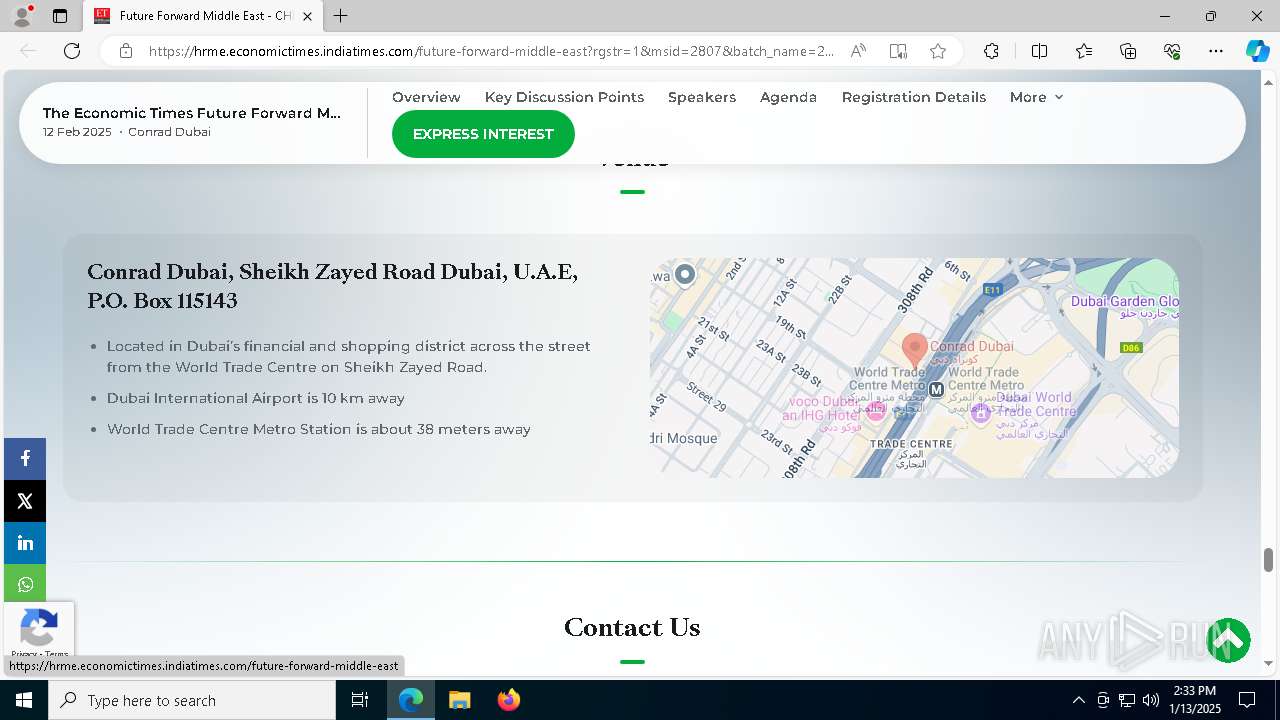
Task: Open Browser essentials icon
Action: 1172,51
